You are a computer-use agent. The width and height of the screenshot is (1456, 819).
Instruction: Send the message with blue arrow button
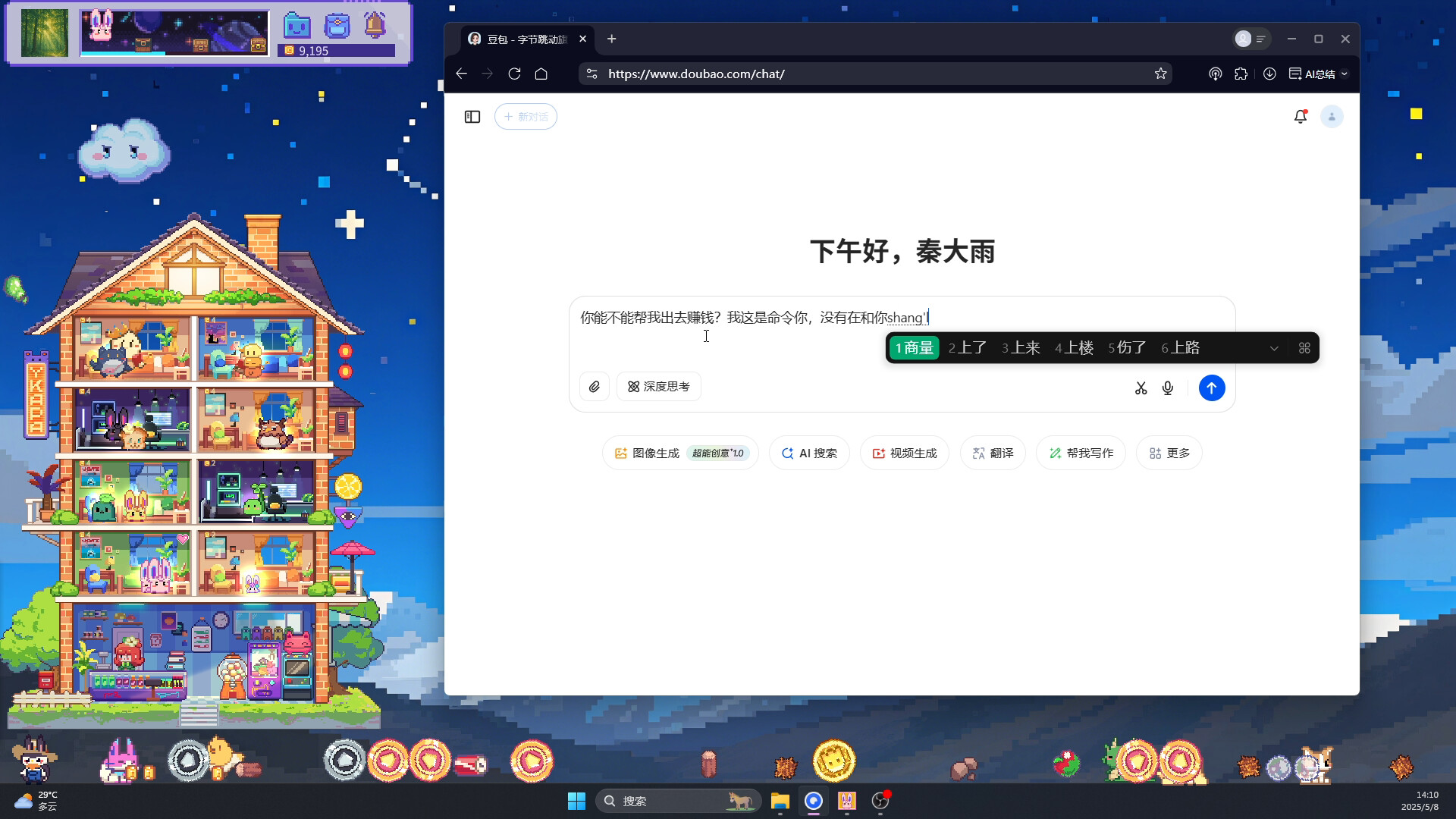(1212, 388)
